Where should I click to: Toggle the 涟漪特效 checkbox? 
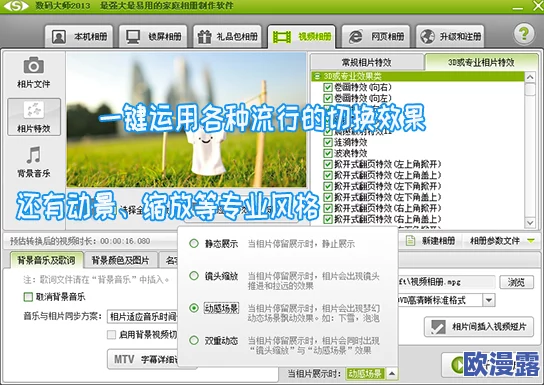(328, 142)
